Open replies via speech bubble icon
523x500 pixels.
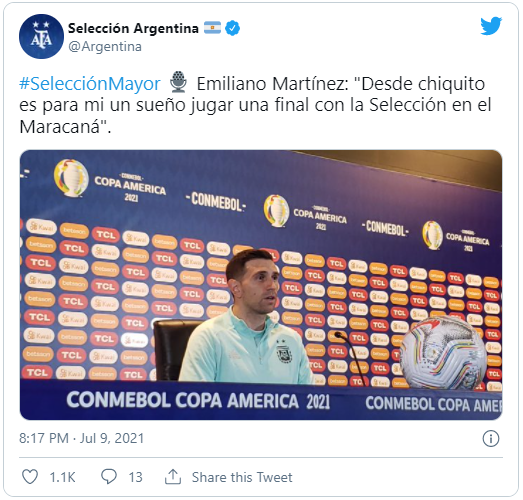click(x=109, y=476)
